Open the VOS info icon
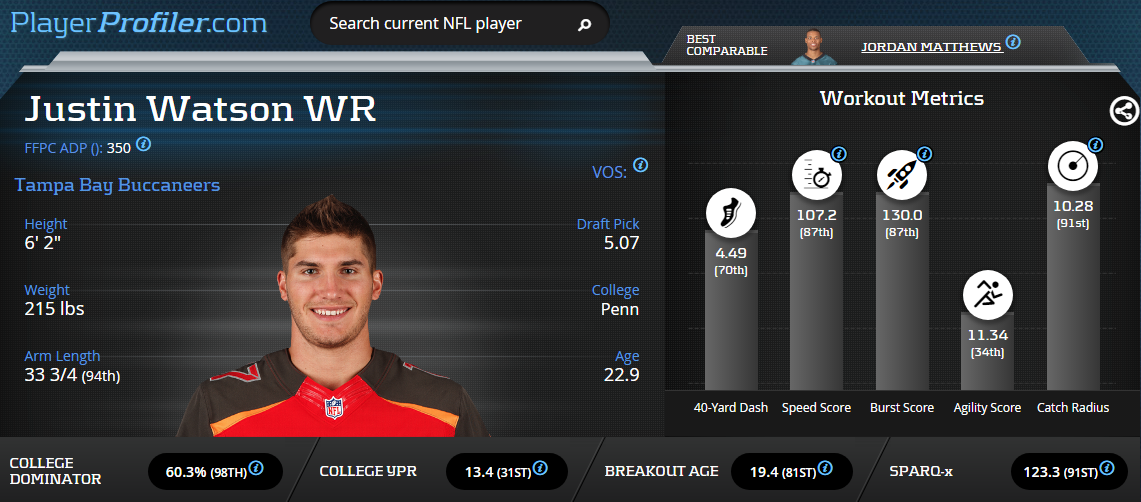1141x502 pixels. (640, 165)
